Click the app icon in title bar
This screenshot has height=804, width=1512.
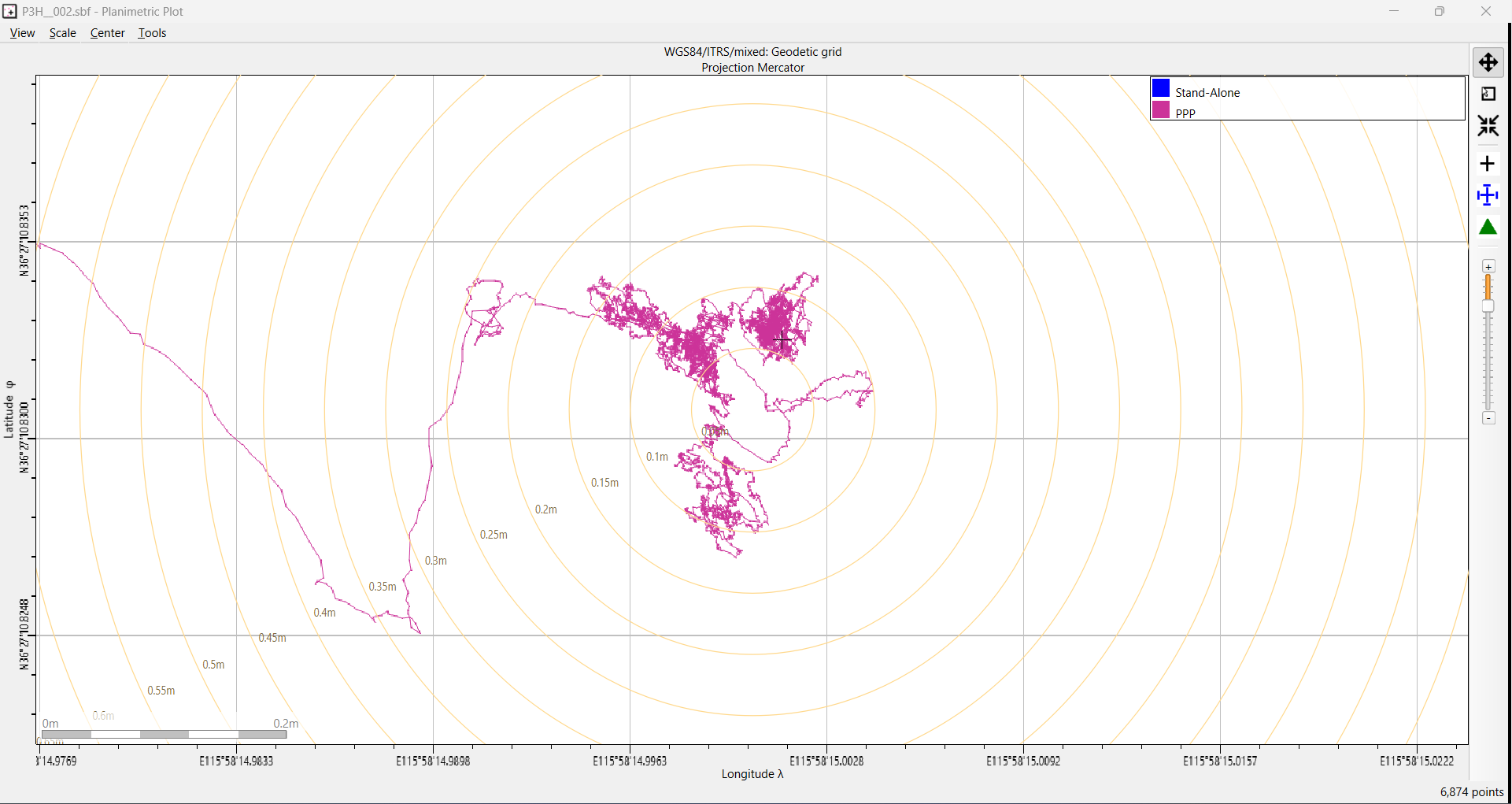[9, 11]
